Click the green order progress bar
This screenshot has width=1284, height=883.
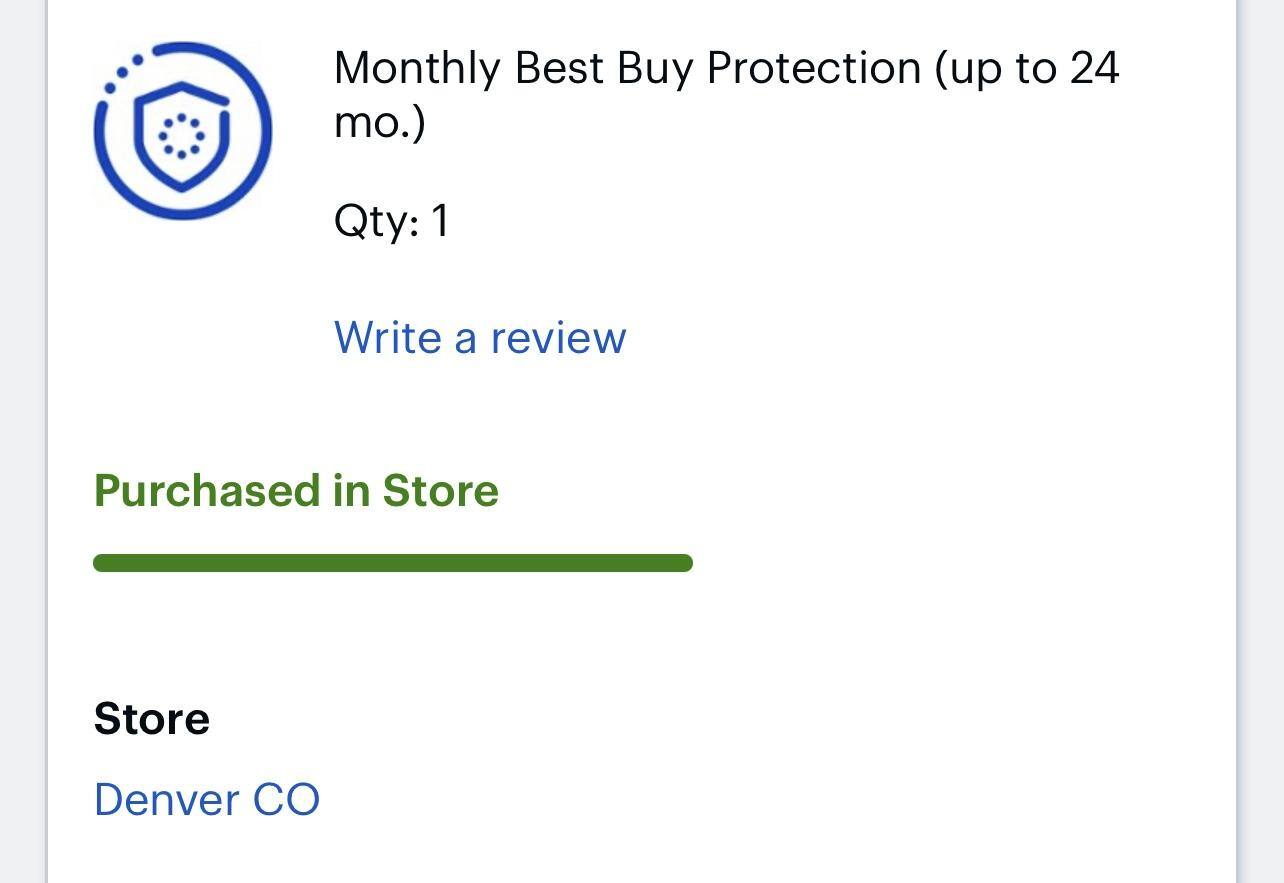coord(392,563)
